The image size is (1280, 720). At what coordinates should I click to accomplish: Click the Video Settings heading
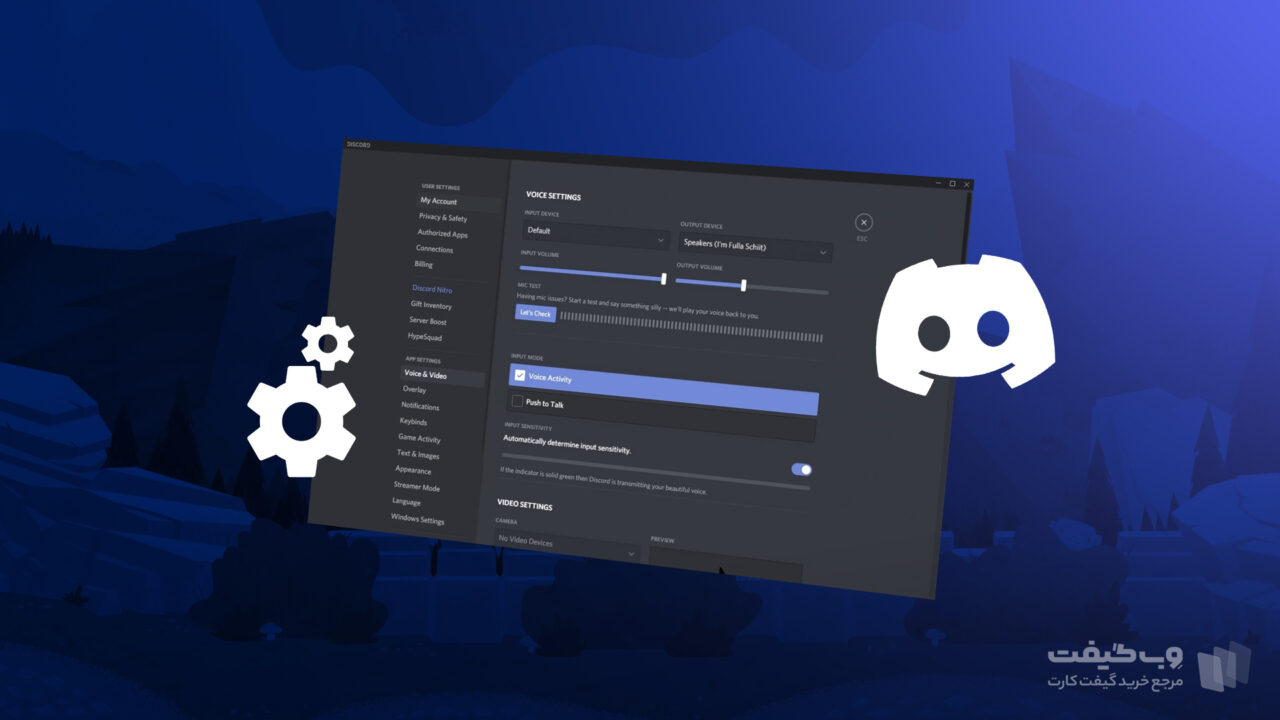point(524,506)
